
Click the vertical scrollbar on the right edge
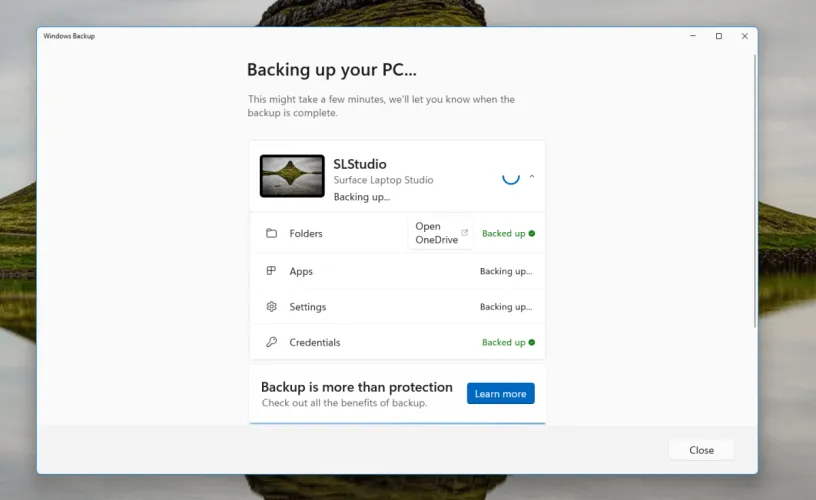pos(754,190)
